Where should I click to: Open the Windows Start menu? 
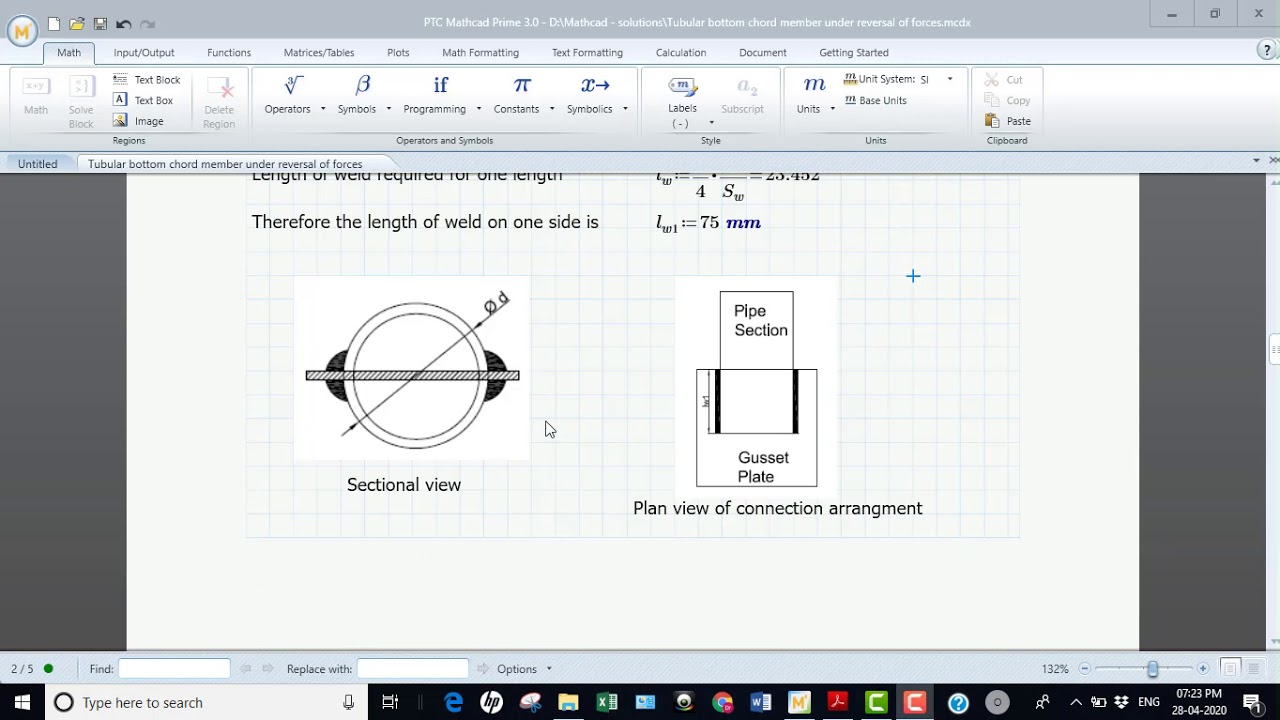(x=22, y=703)
